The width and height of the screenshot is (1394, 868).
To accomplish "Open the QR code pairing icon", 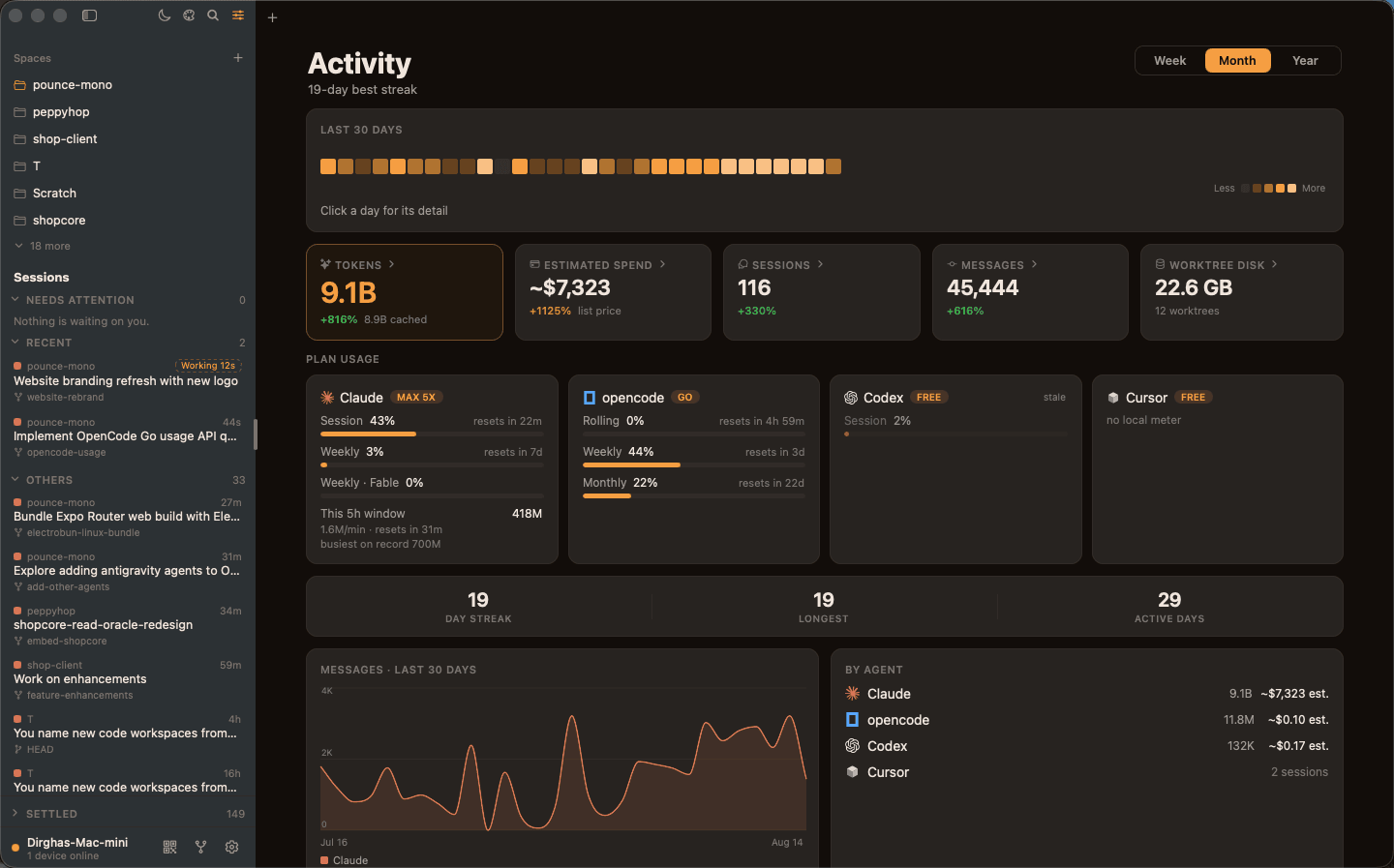I will [x=170, y=847].
